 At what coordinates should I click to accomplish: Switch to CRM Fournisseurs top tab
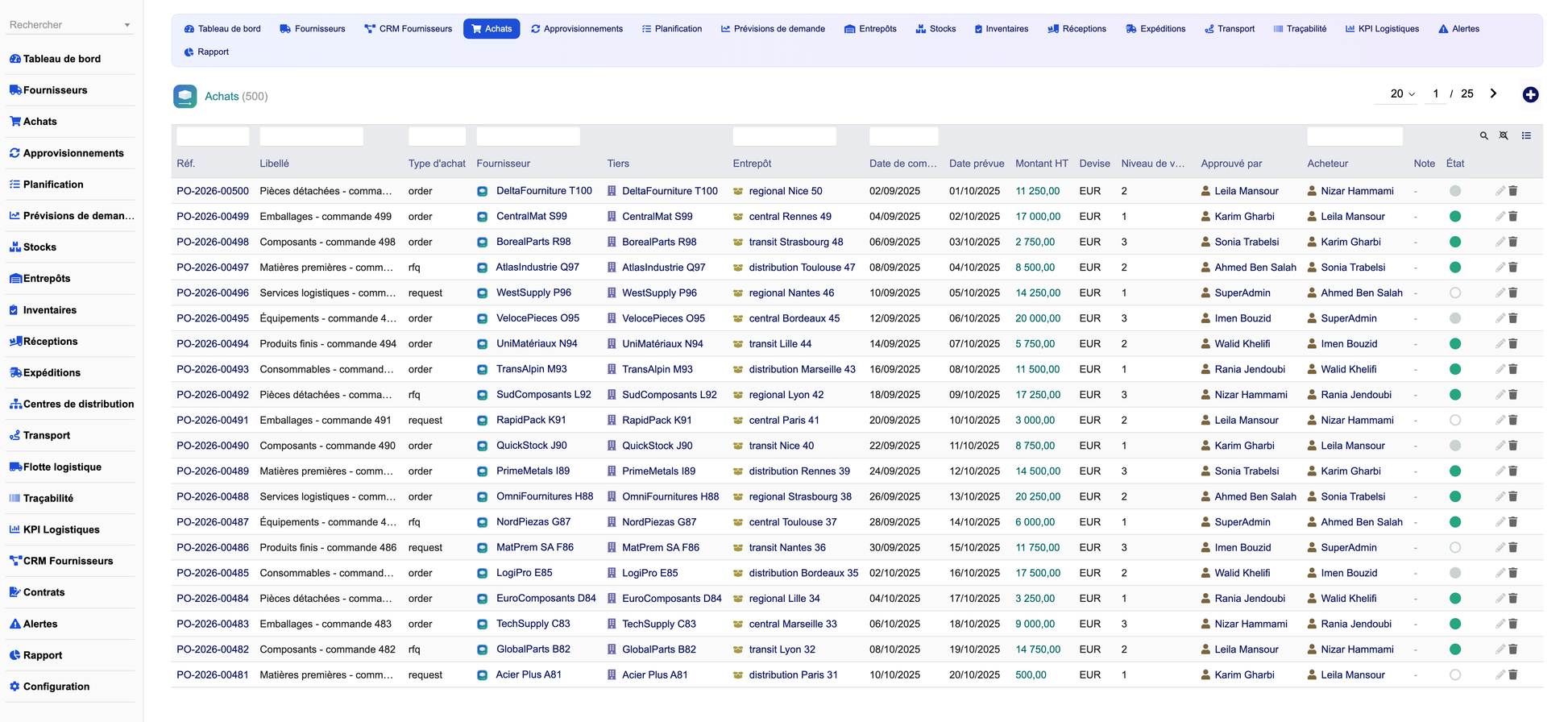pyautogui.click(x=409, y=29)
